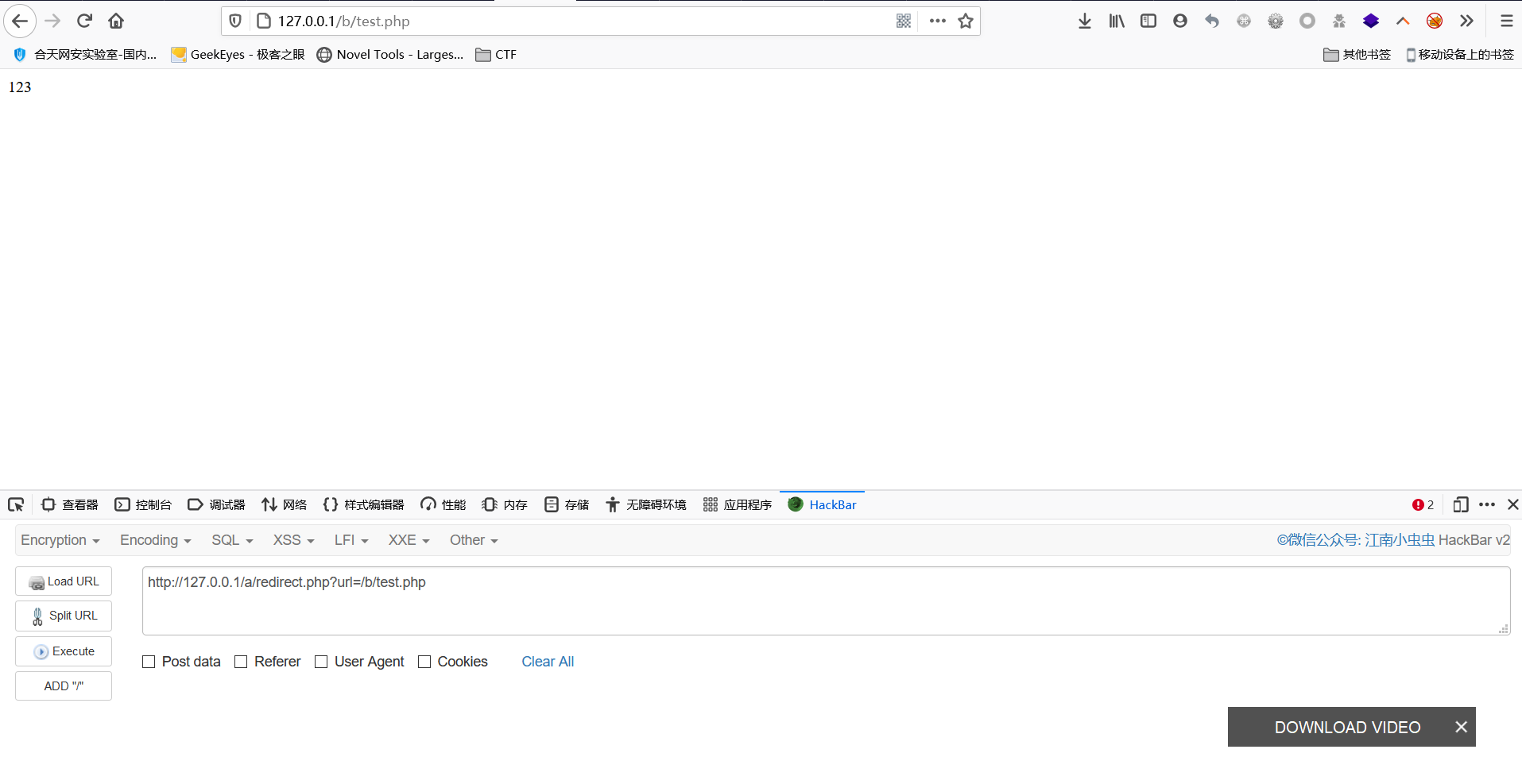Expand the LFI dropdown
The height and width of the screenshot is (784, 1522).
pyautogui.click(x=351, y=540)
